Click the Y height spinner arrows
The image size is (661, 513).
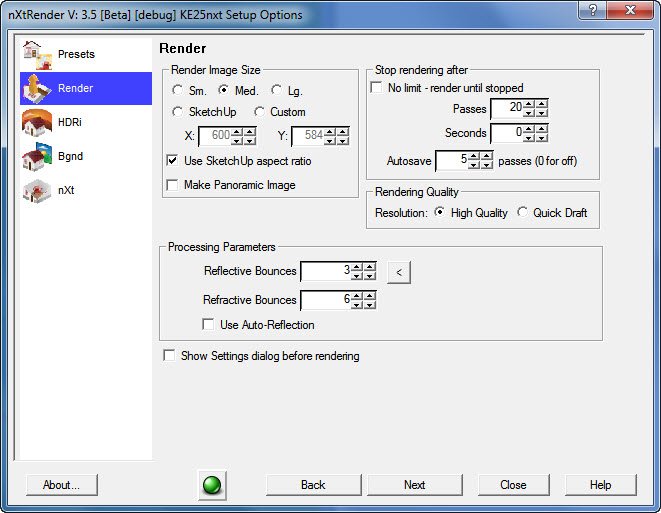[x=336, y=136]
